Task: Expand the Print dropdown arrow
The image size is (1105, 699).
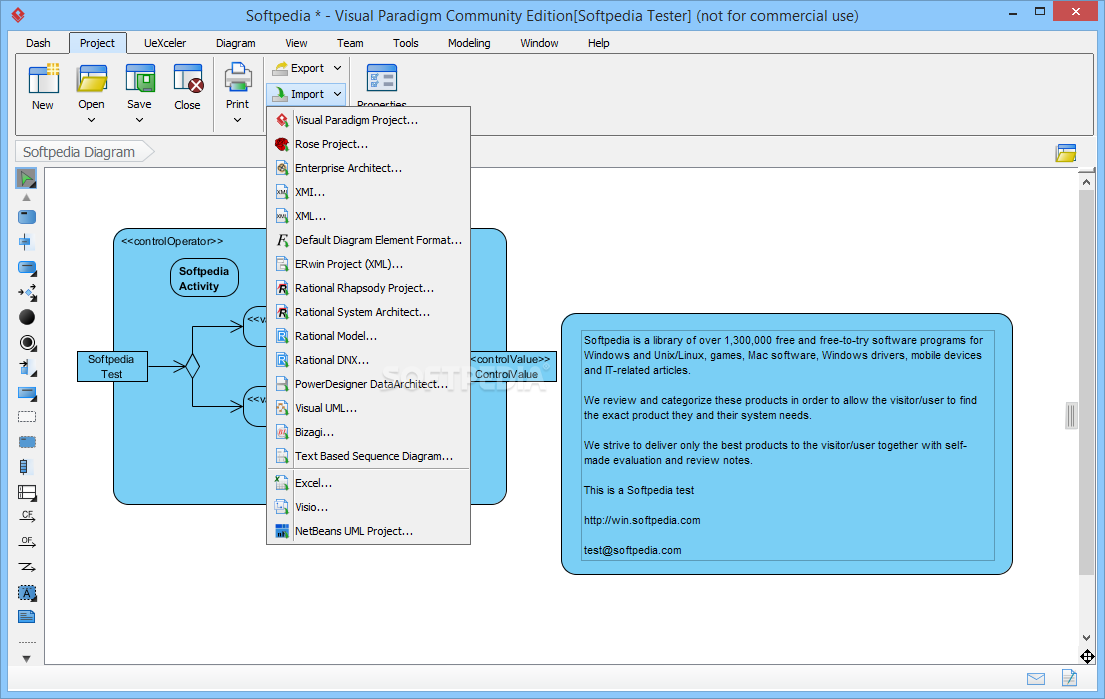Action: click(x=237, y=120)
